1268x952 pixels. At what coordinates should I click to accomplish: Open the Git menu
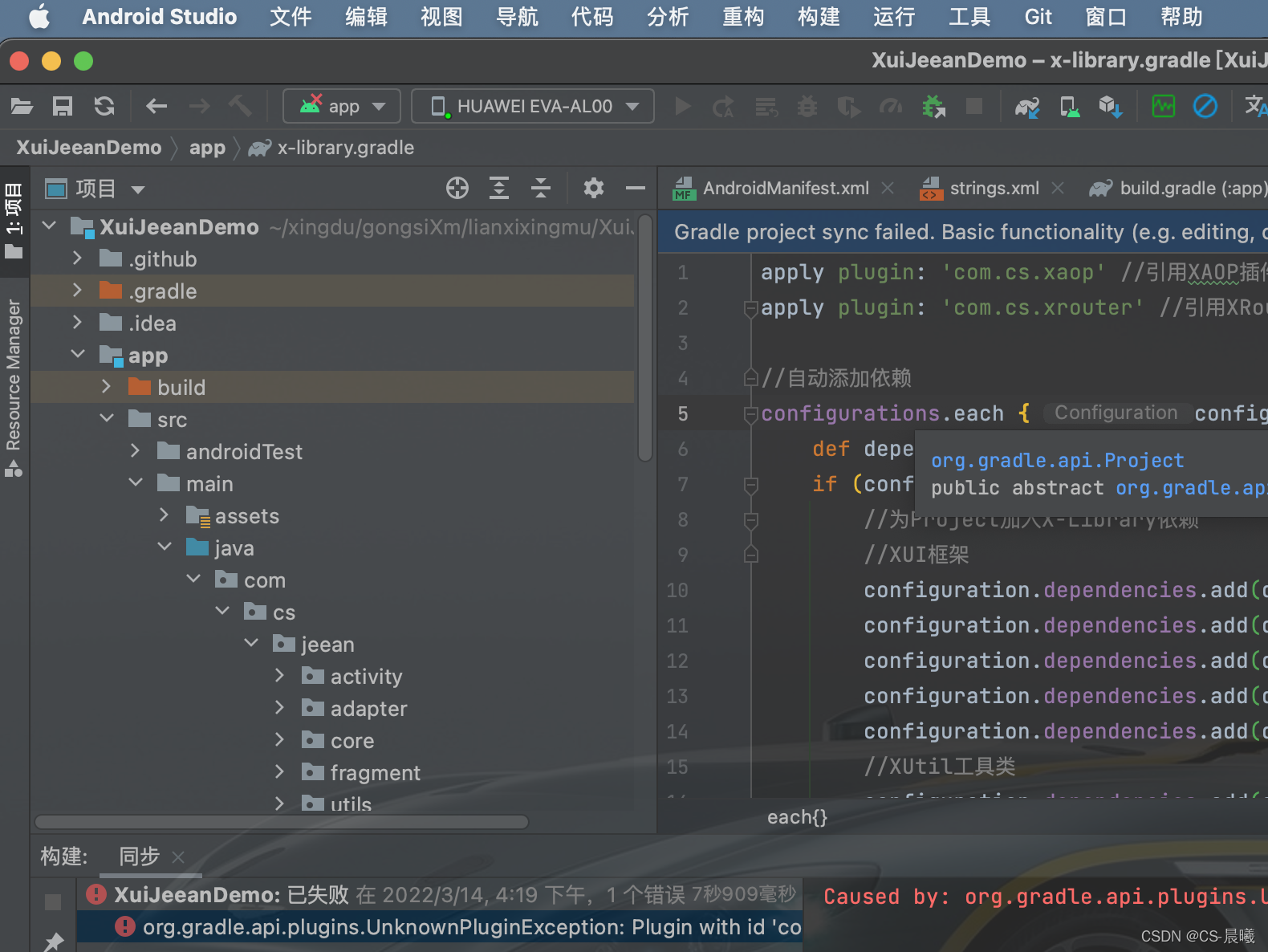pos(1038,17)
